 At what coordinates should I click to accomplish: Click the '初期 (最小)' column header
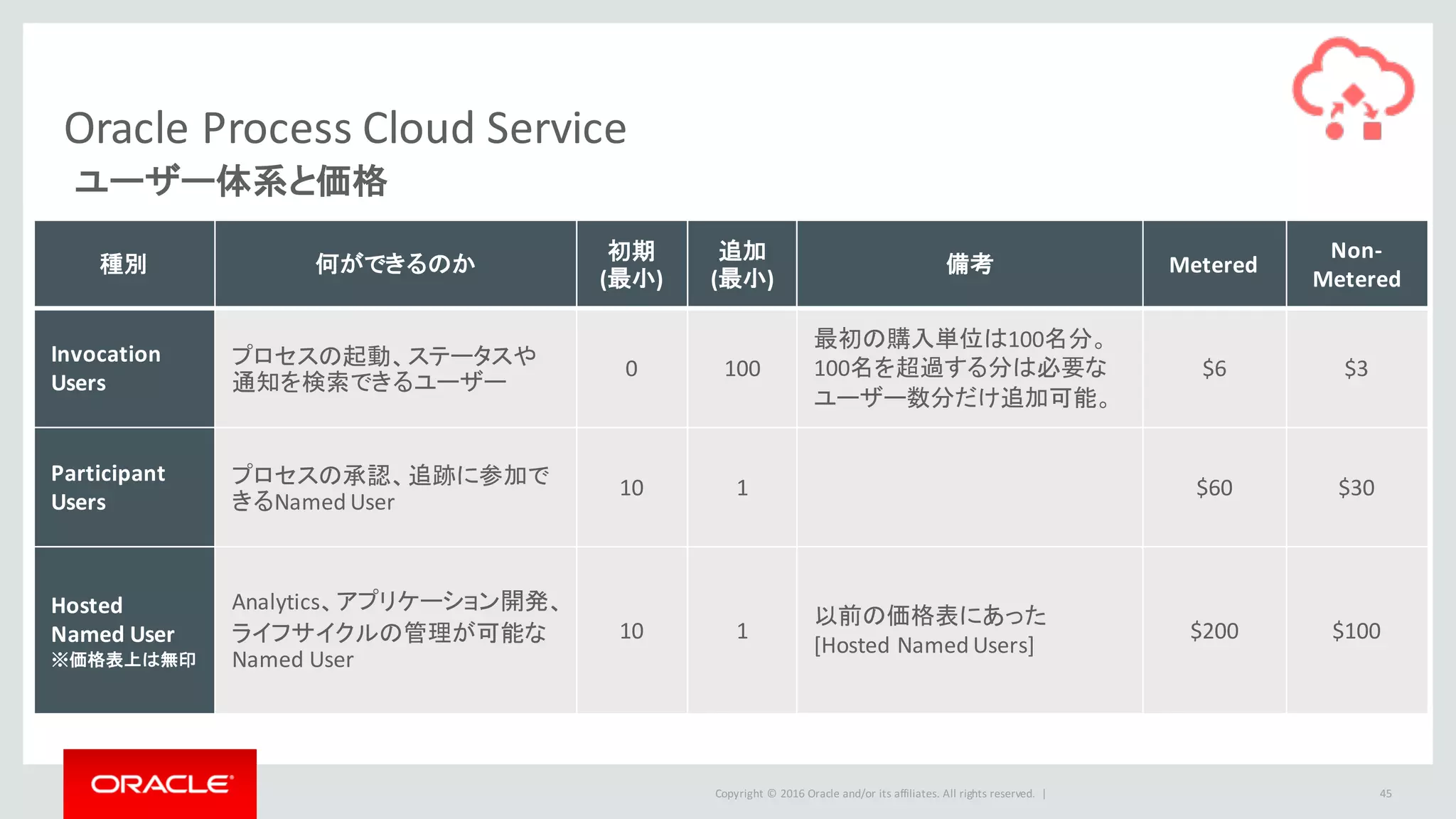(631, 264)
